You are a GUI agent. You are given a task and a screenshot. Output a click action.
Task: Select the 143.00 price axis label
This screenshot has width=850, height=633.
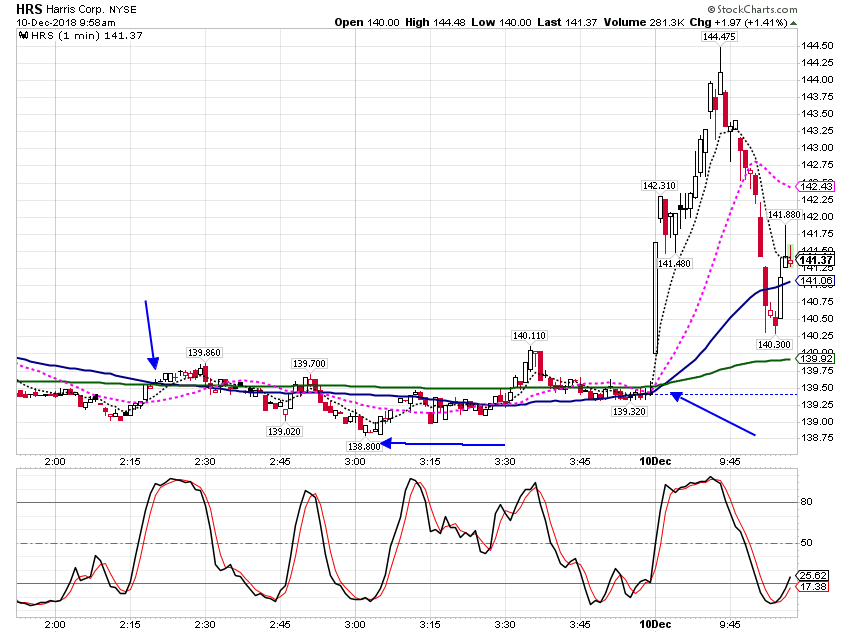pos(817,147)
